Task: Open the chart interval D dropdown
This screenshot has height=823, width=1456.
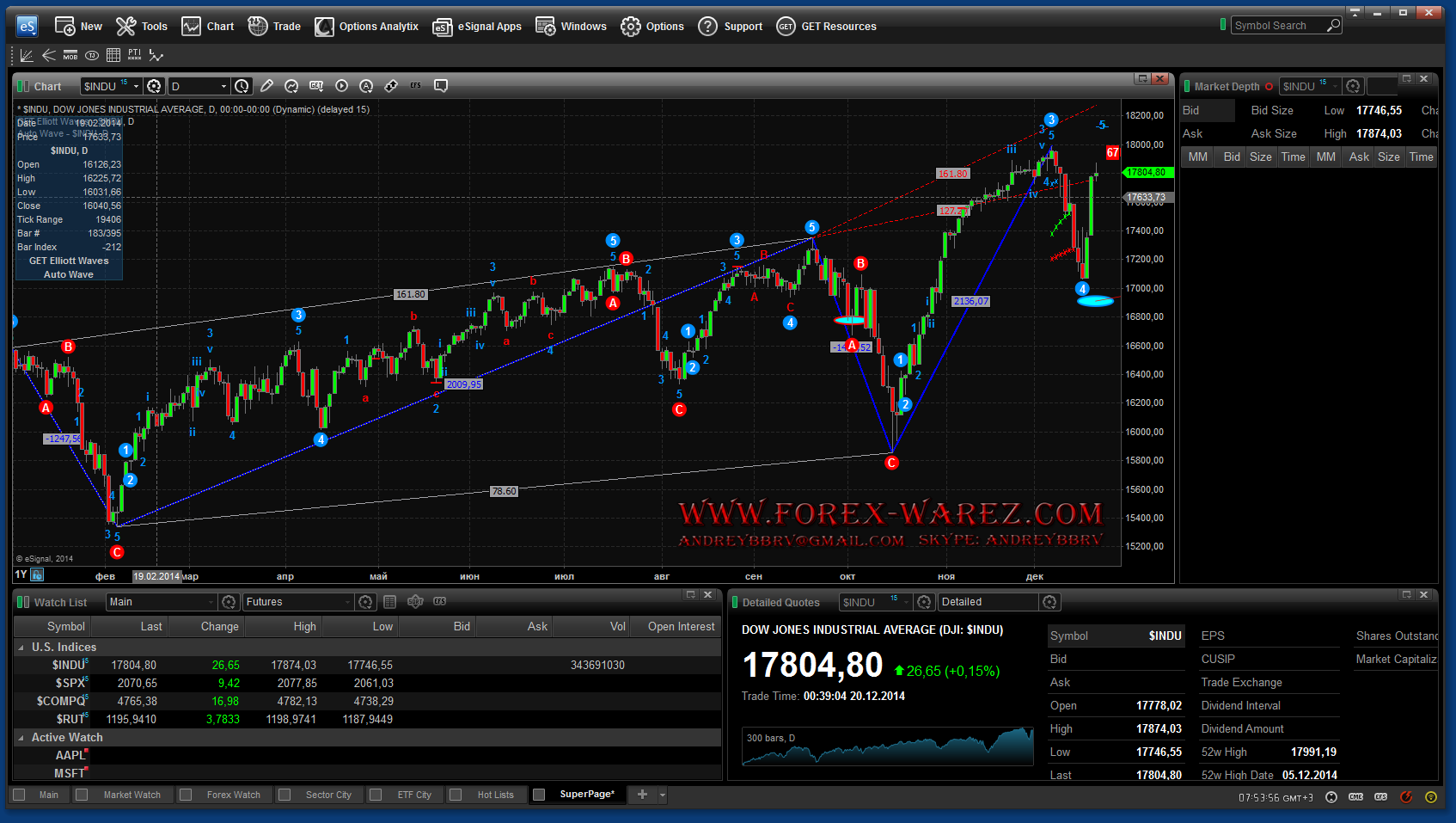Action: click(199, 86)
